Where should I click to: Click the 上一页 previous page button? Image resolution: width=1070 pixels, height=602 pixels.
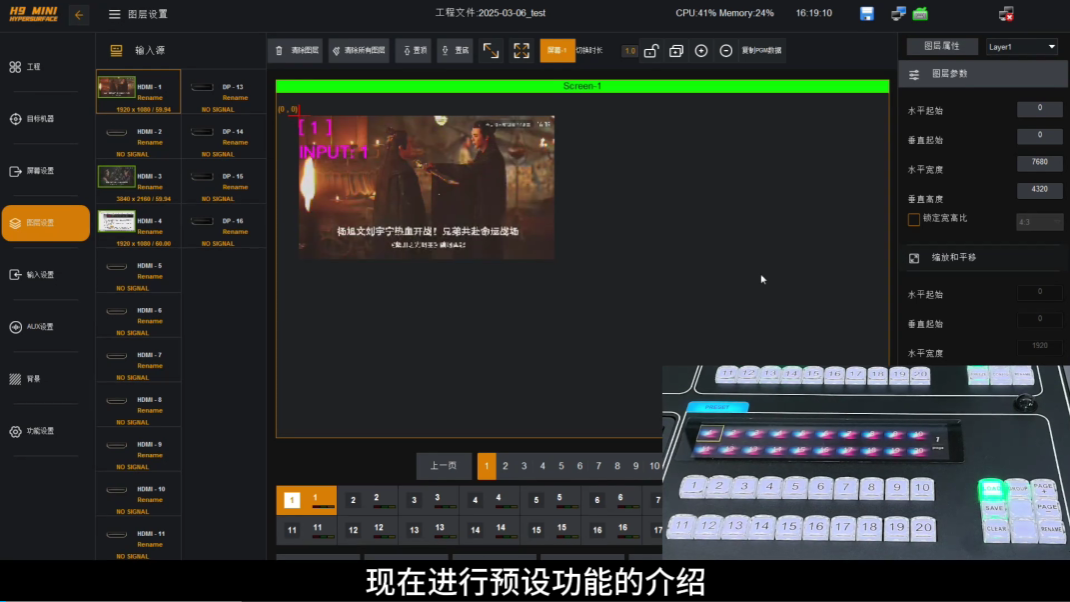click(x=443, y=466)
